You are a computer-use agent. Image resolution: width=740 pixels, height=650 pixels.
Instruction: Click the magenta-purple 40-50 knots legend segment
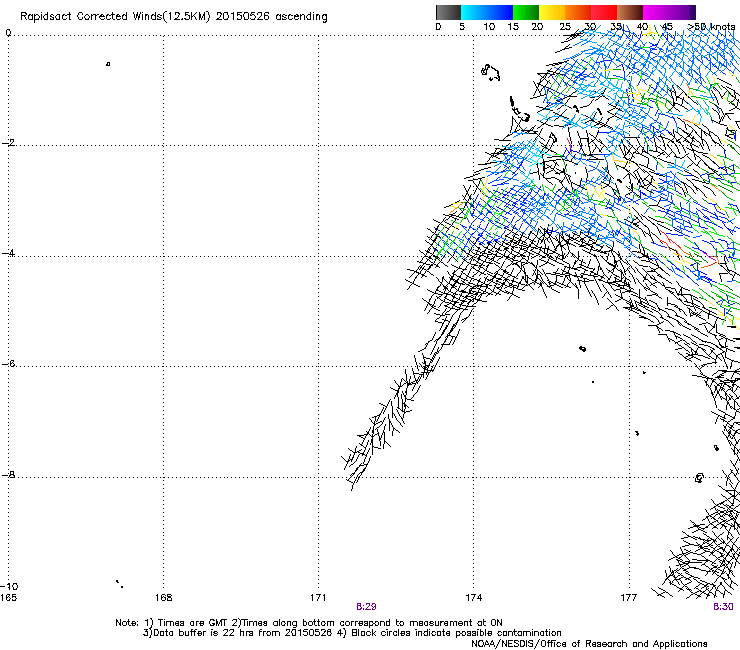point(669,12)
